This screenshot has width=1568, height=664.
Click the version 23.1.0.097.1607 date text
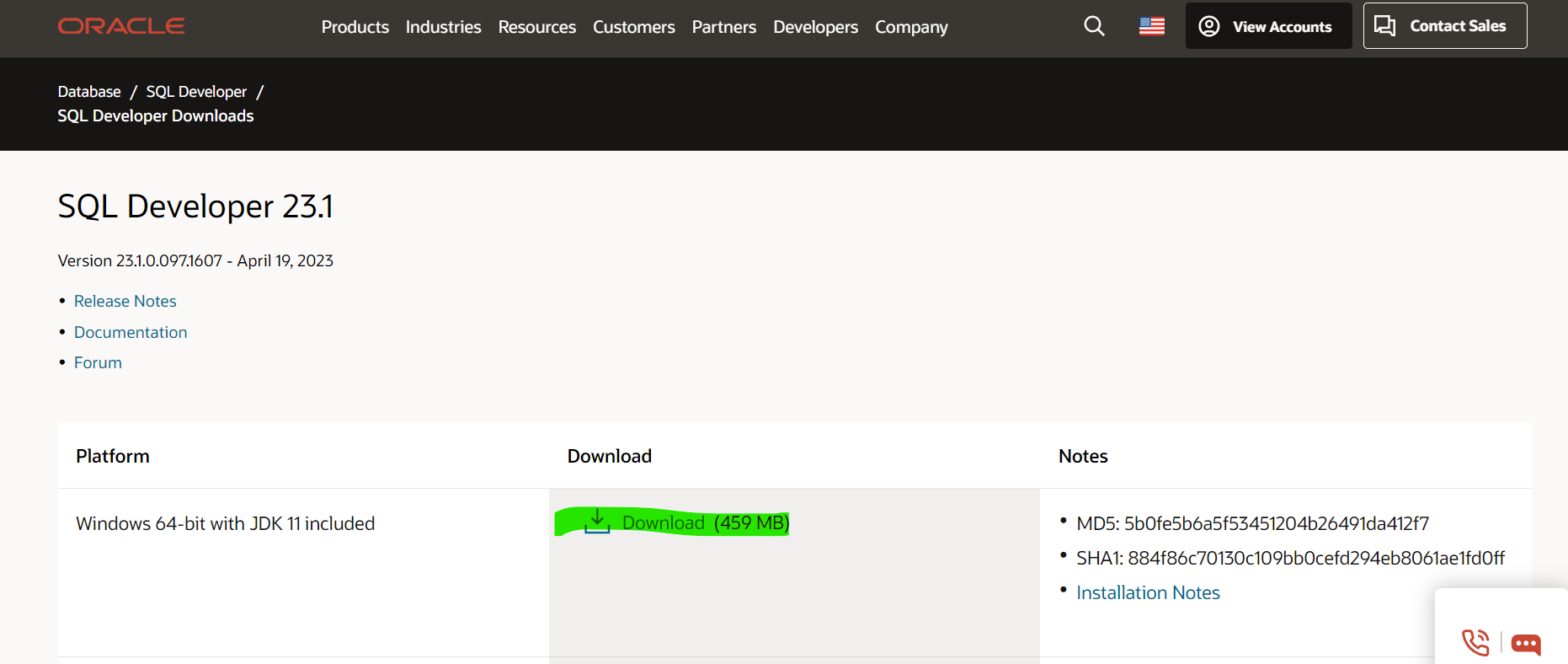195,260
